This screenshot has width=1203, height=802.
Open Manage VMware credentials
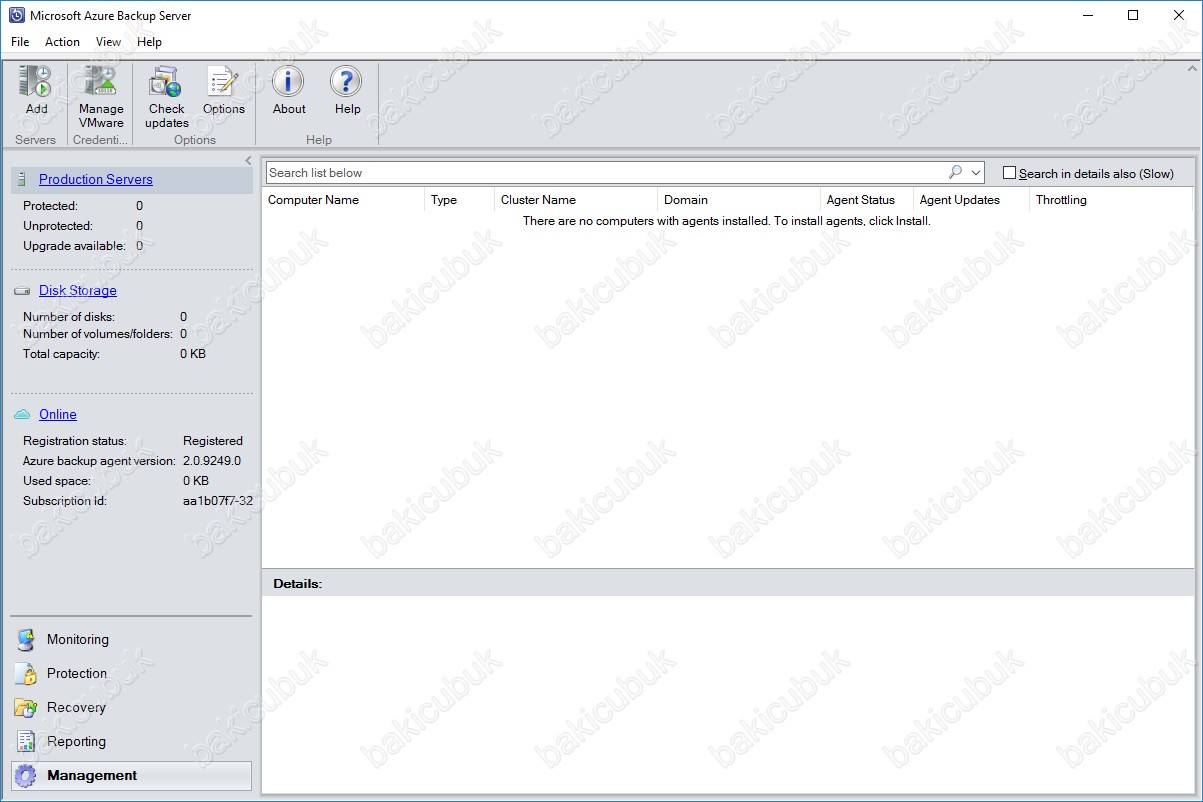tap(101, 97)
